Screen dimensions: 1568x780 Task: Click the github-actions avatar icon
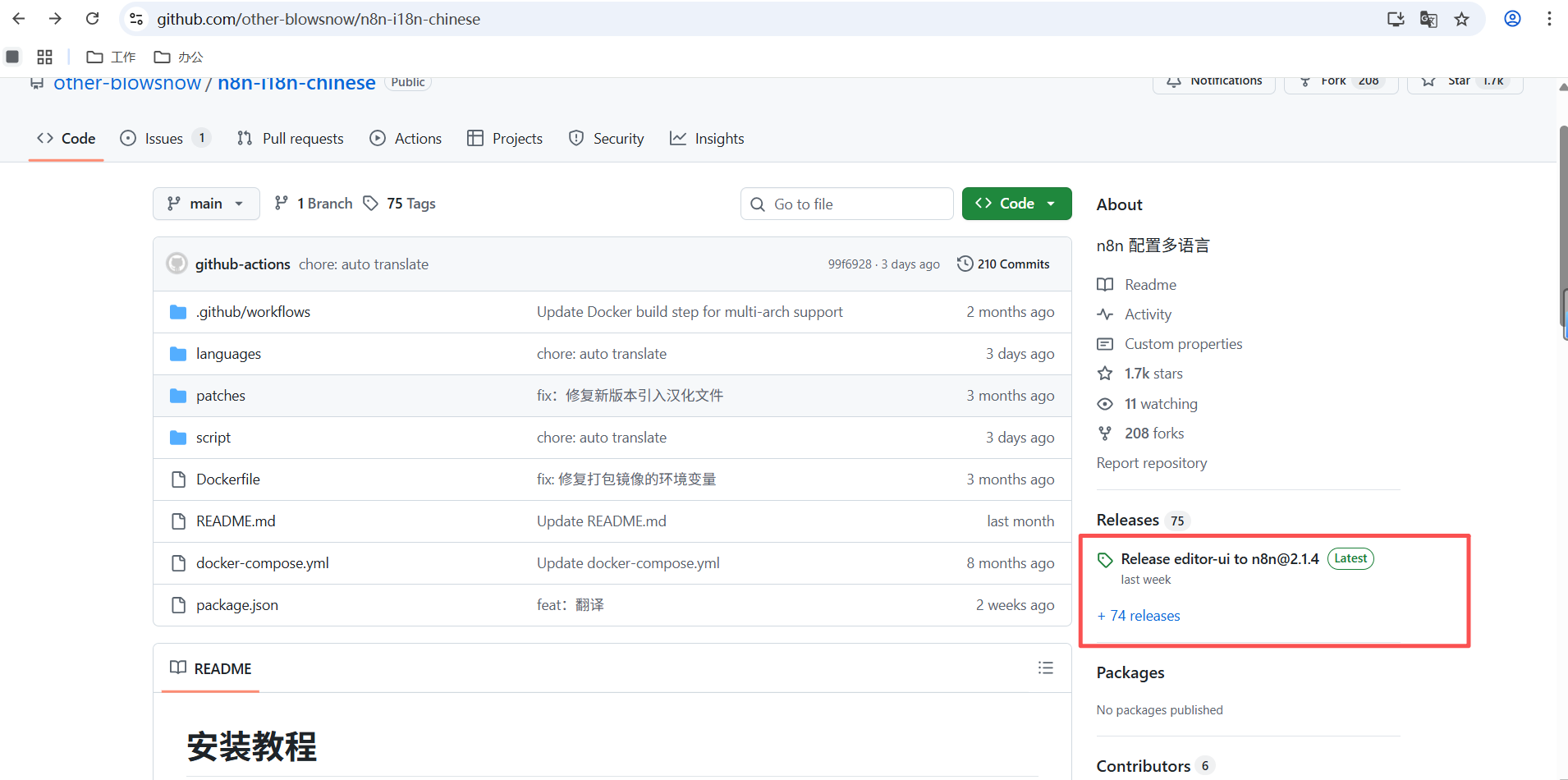tap(177, 264)
